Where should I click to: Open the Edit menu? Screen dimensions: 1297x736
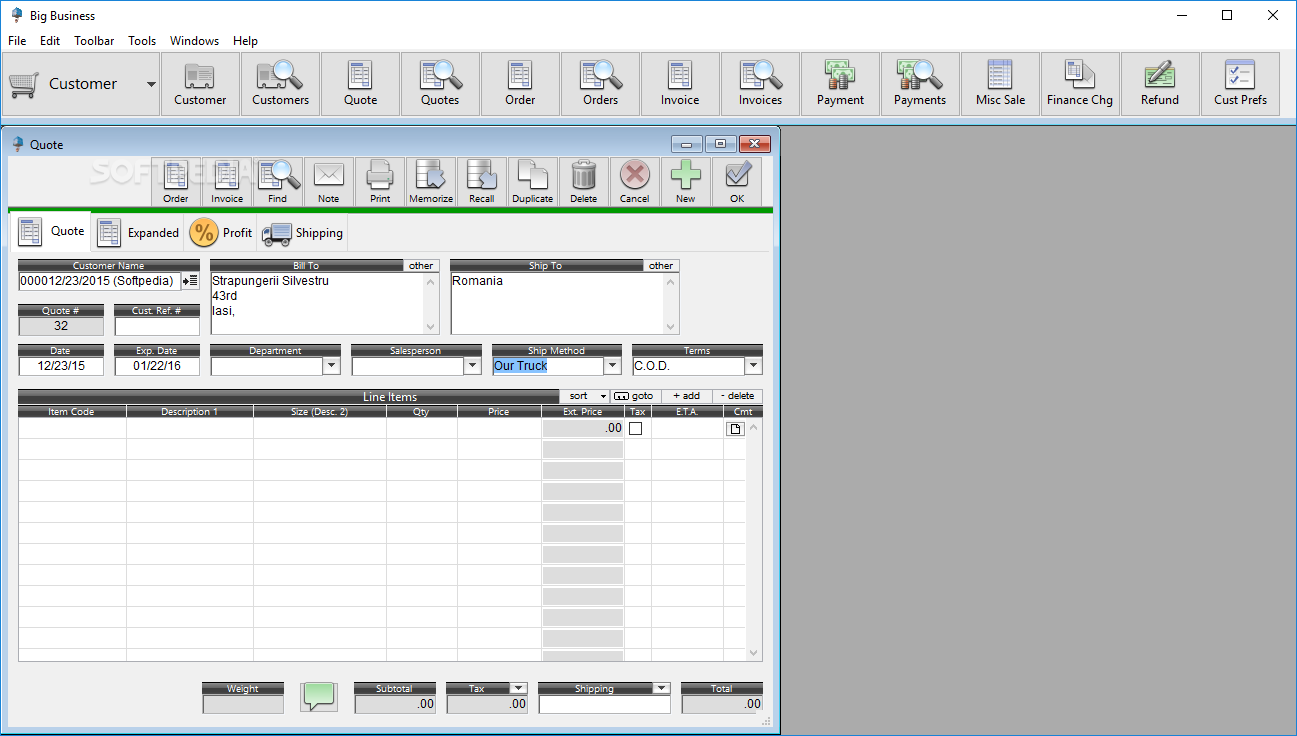pos(50,41)
